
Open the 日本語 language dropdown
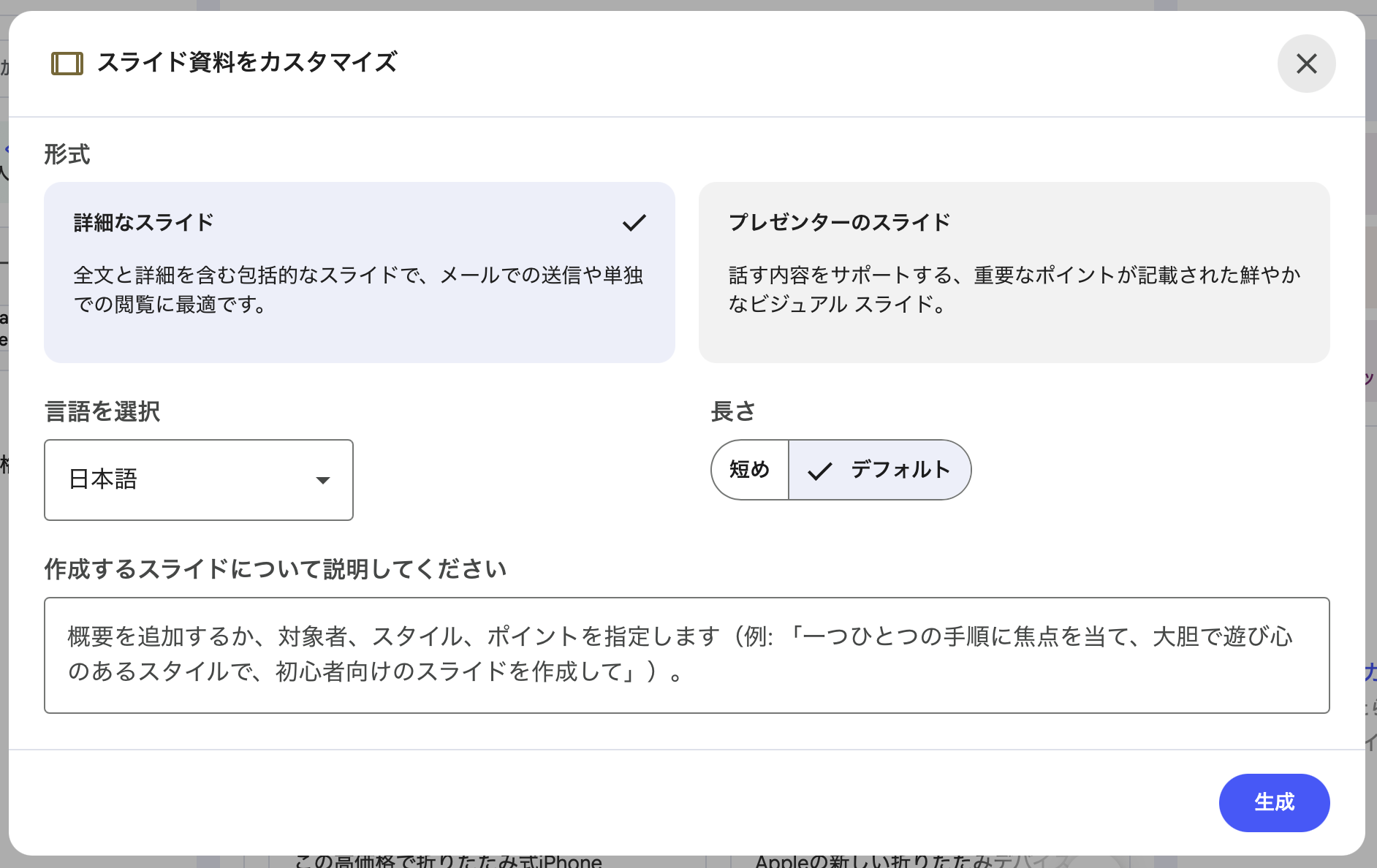(x=198, y=480)
